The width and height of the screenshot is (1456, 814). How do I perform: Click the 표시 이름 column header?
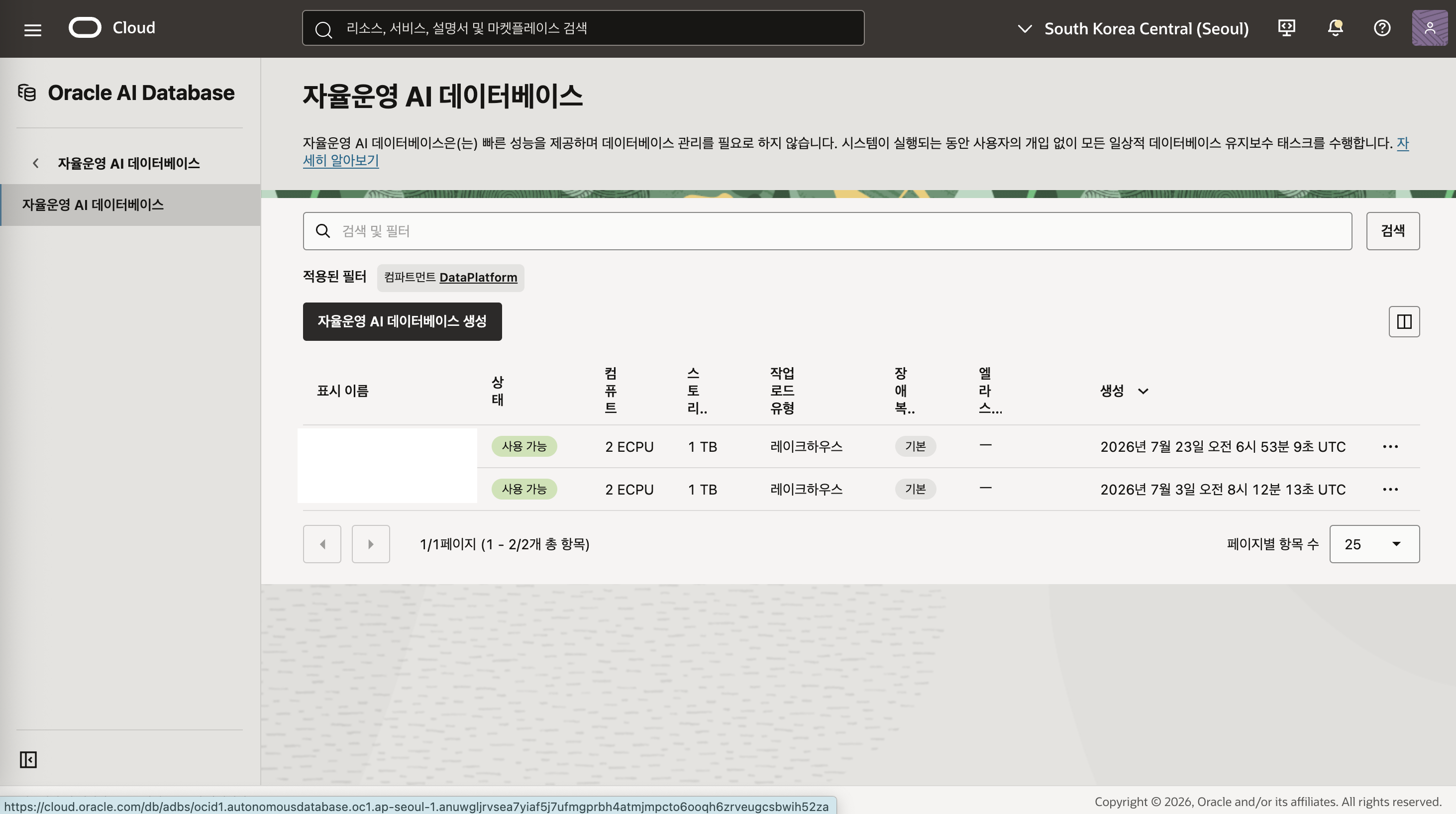(x=342, y=391)
